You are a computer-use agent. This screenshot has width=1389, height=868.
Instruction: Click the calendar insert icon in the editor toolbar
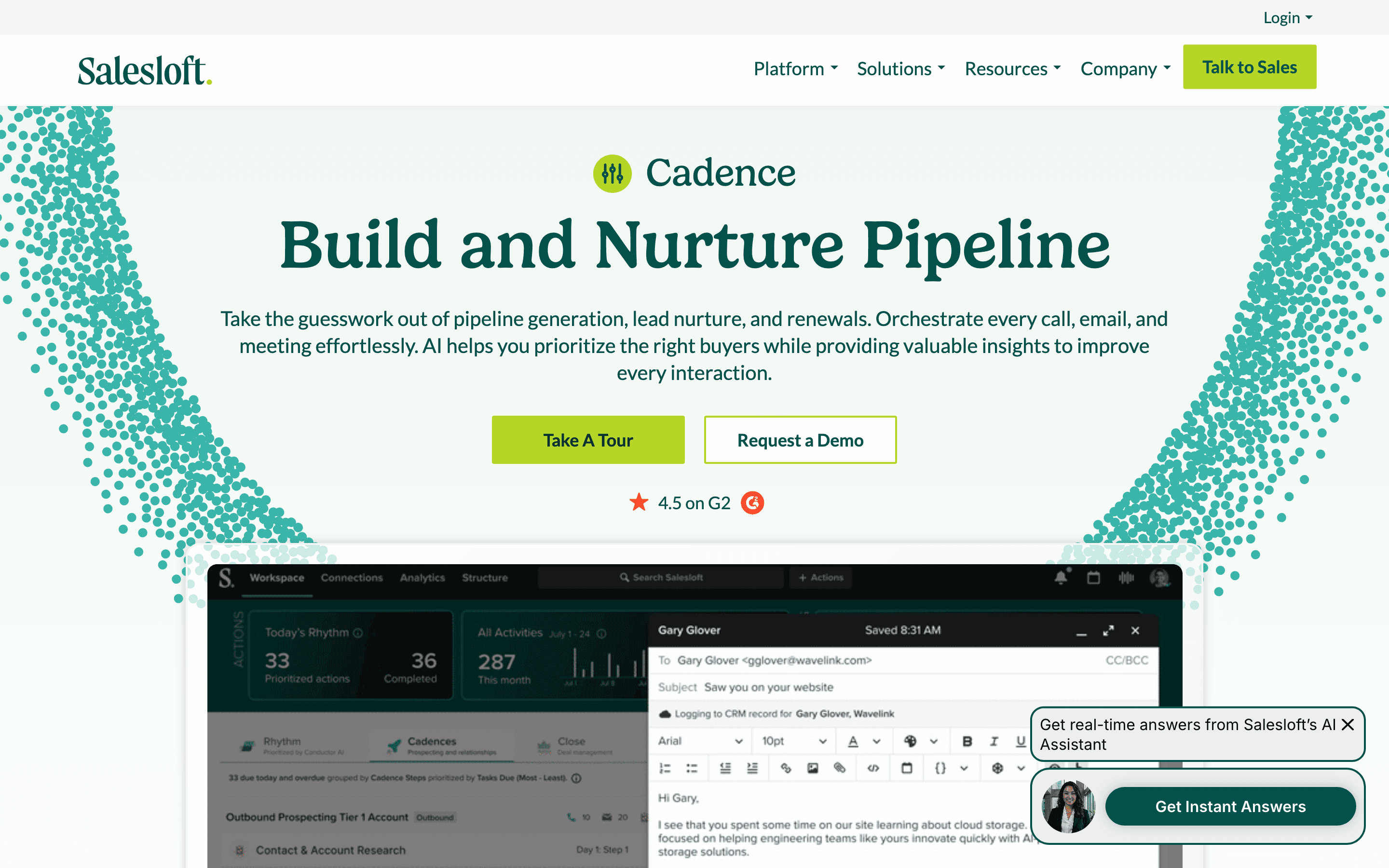[x=907, y=768]
